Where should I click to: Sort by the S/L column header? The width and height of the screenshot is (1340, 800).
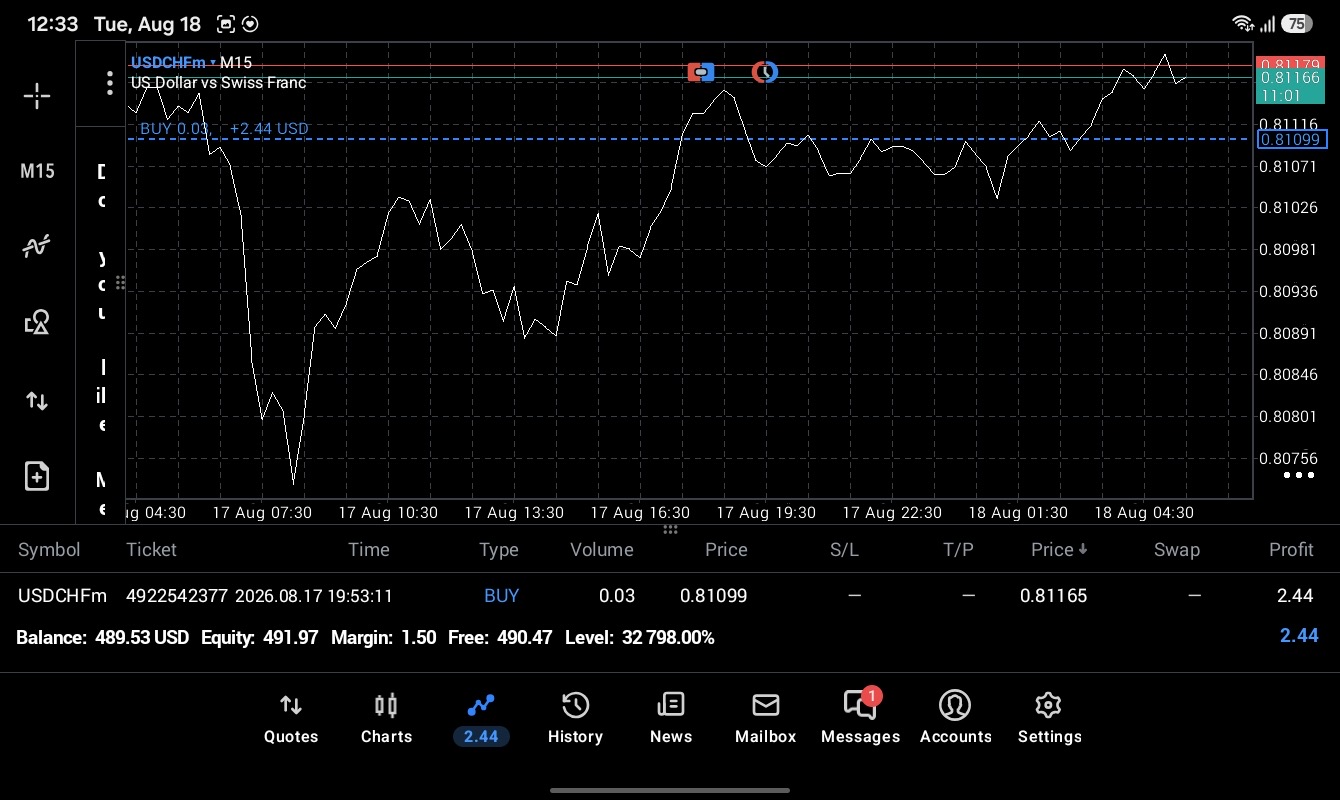(x=844, y=549)
